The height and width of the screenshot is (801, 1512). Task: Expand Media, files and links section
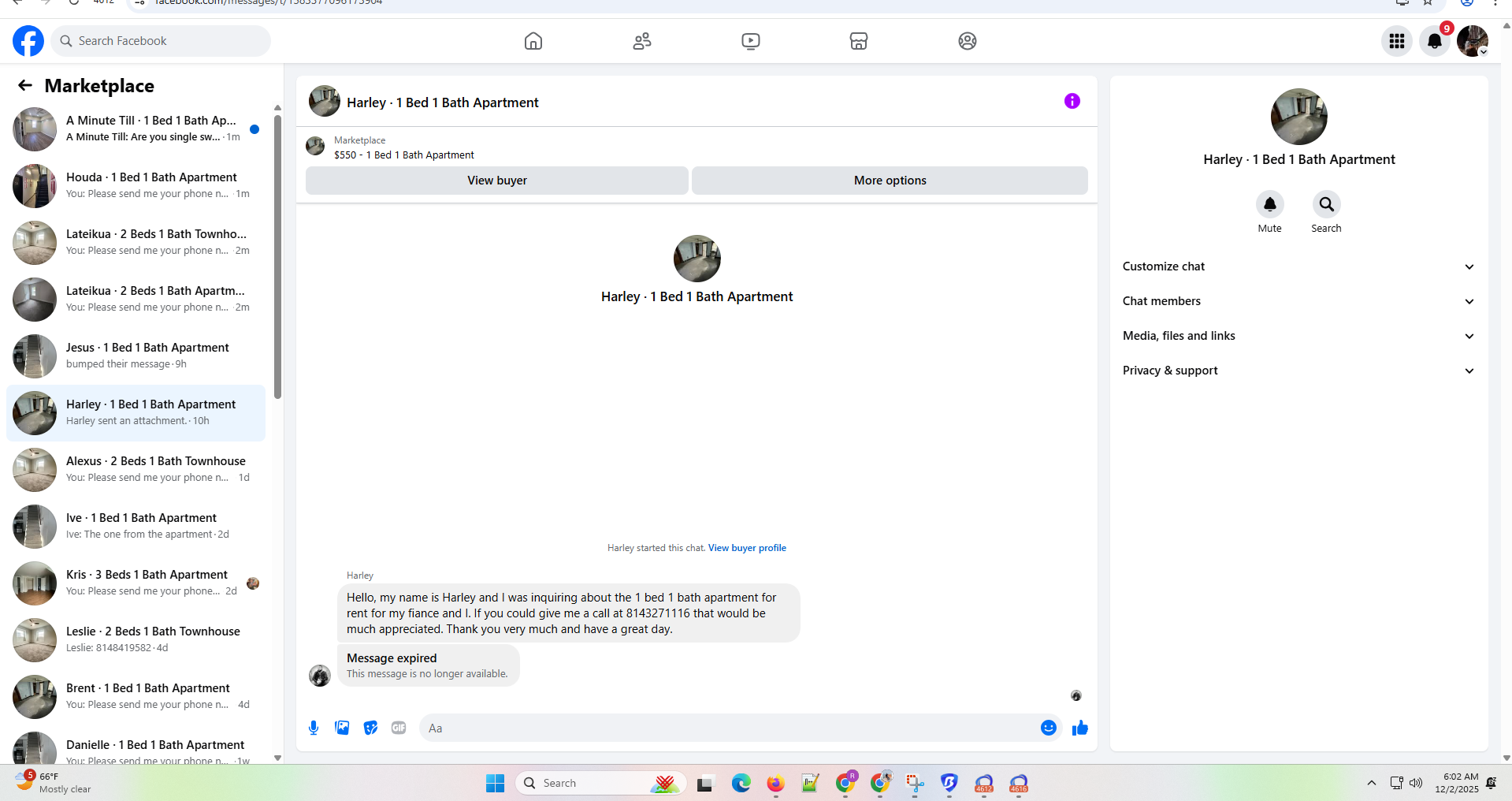(1298, 336)
